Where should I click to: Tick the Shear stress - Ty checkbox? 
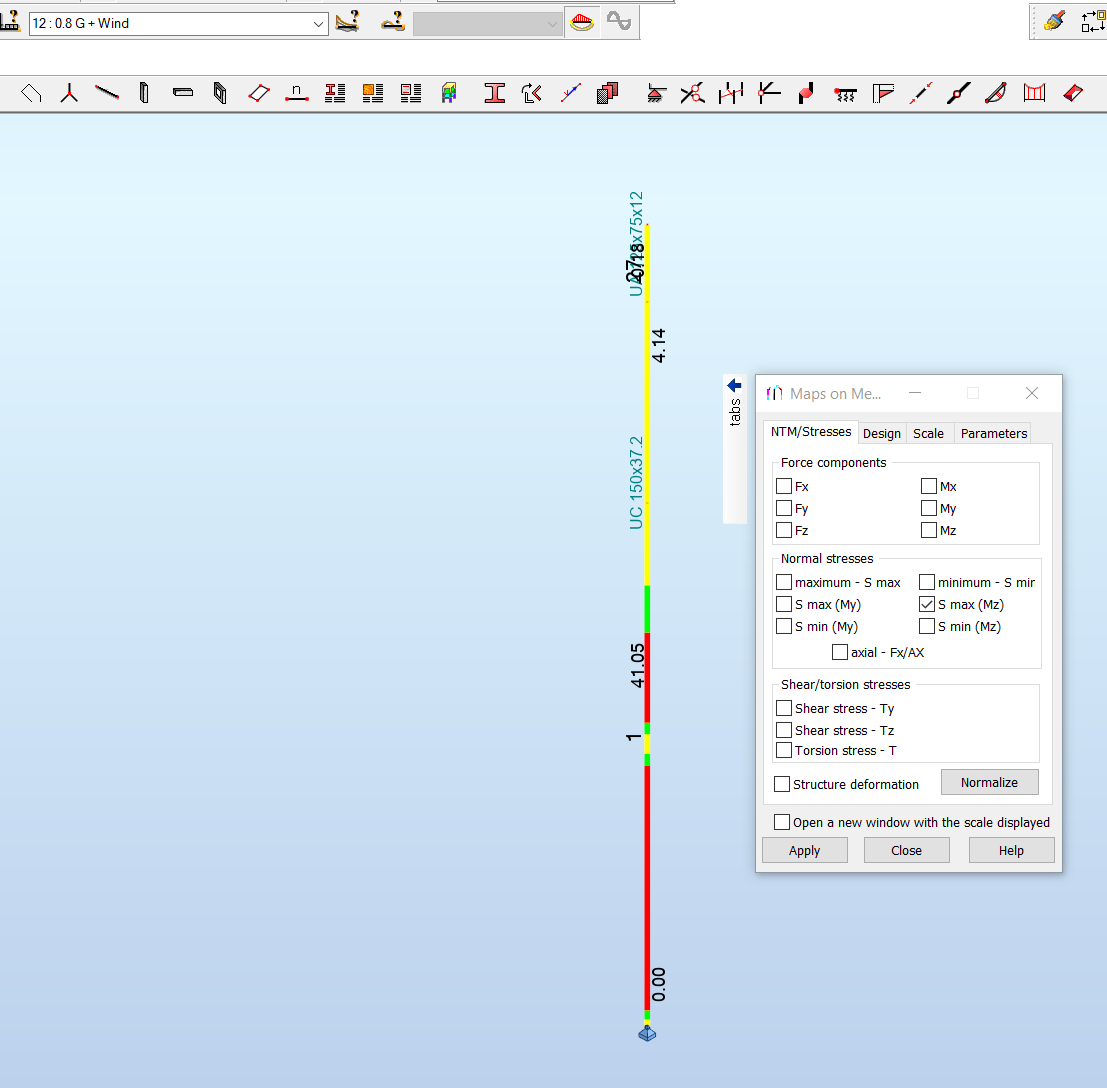(x=784, y=709)
